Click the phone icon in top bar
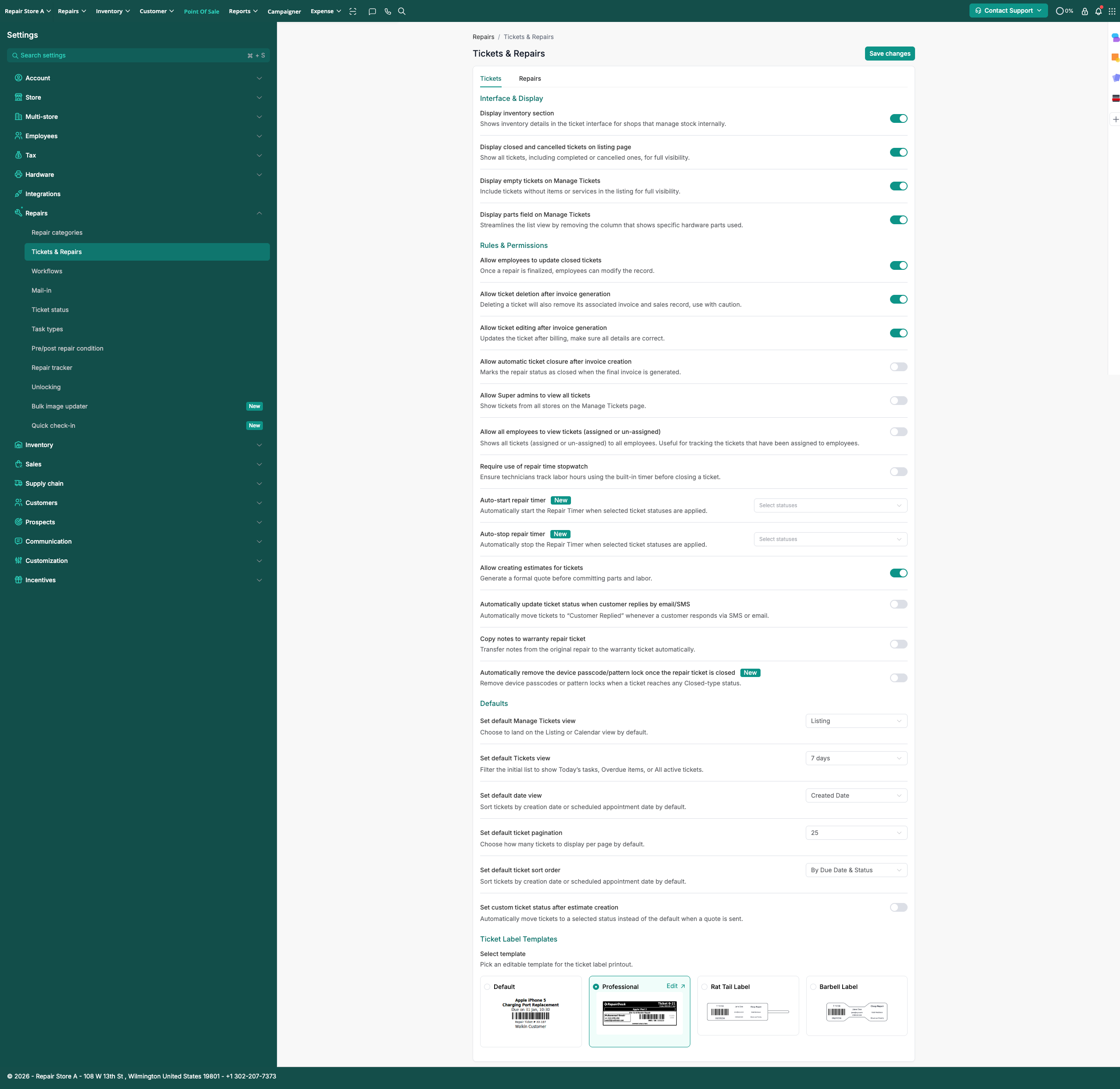Image resolution: width=1120 pixels, height=1089 pixels. pos(388,11)
